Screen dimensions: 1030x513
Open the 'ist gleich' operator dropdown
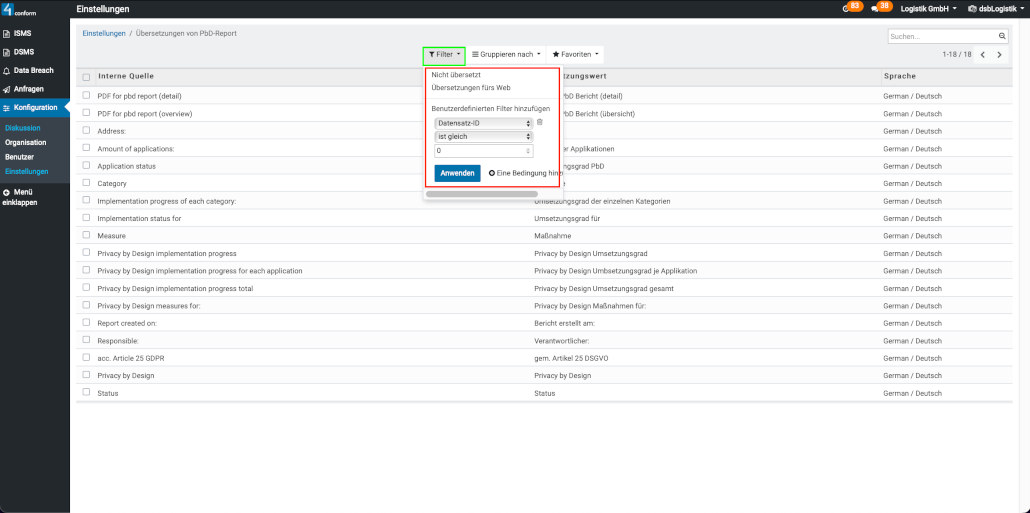[484, 136]
